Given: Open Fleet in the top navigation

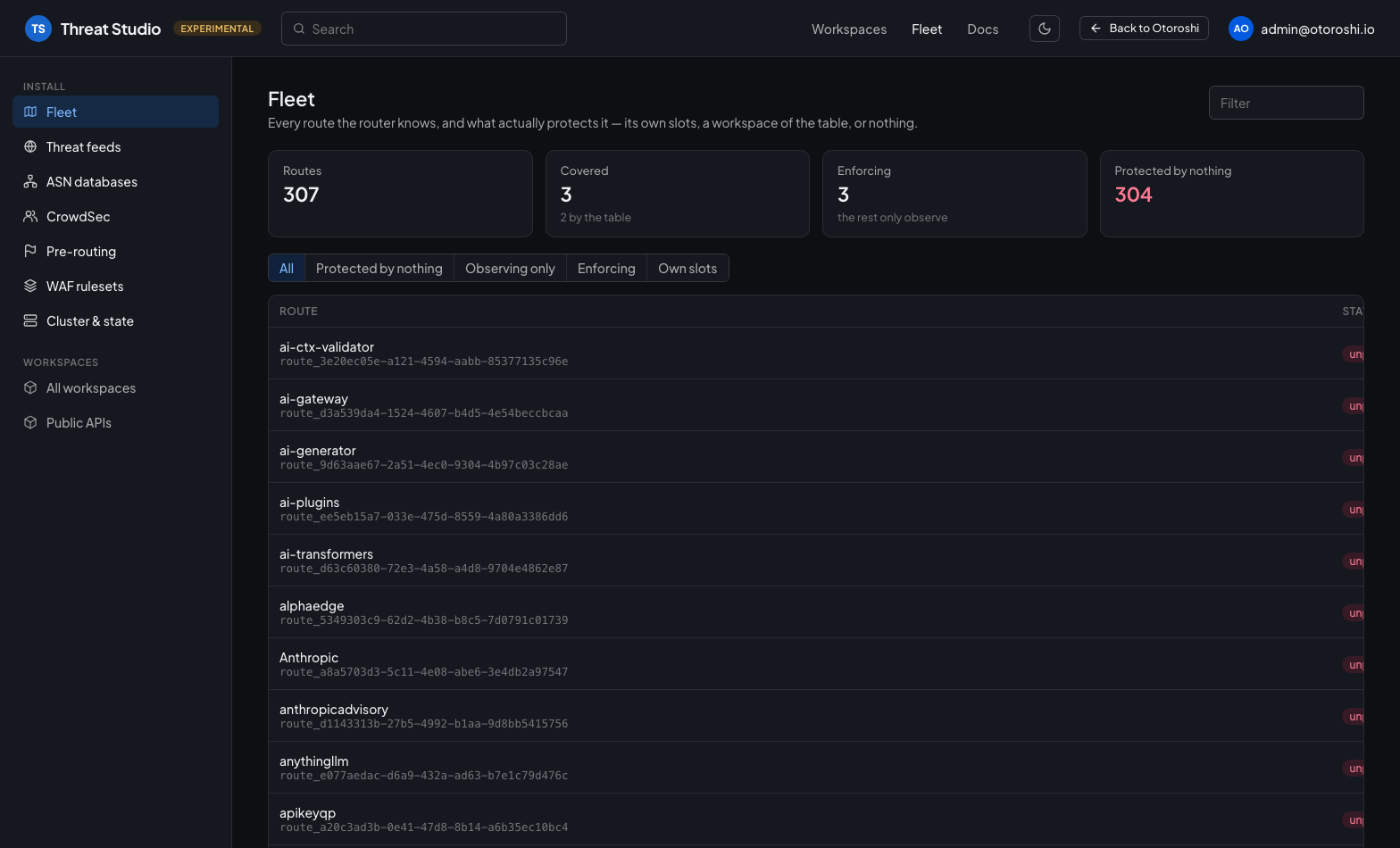Looking at the screenshot, I should [x=927, y=29].
